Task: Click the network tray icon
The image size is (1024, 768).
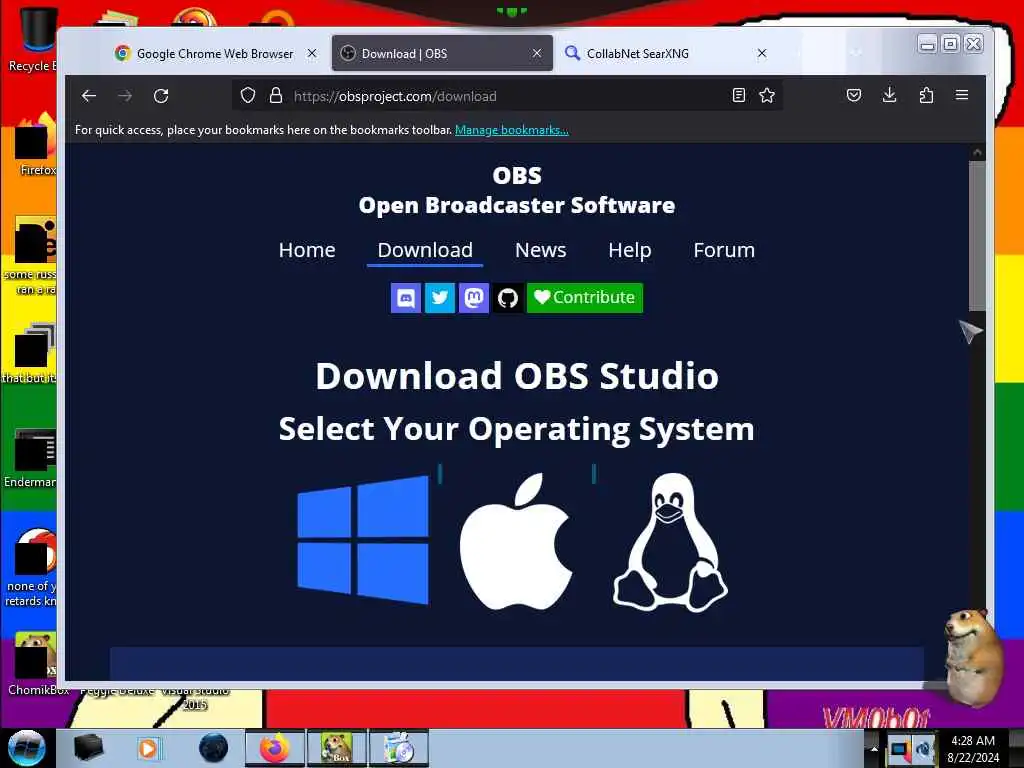Action: coord(900,749)
